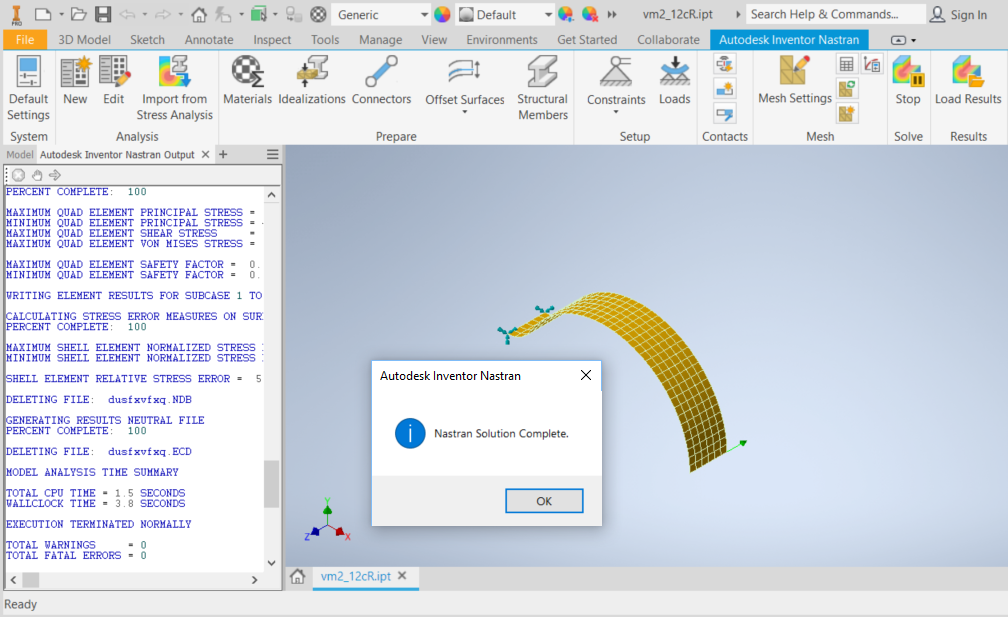Screen dimensions: 1008x617
Task: Close the vm2_12cR.ipt document tab
Action: tap(402, 576)
